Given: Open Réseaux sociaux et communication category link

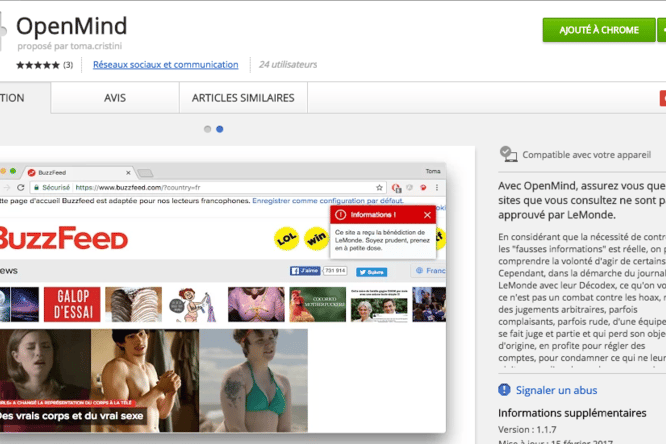Looking at the screenshot, I should pyautogui.click(x=166, y=65).
